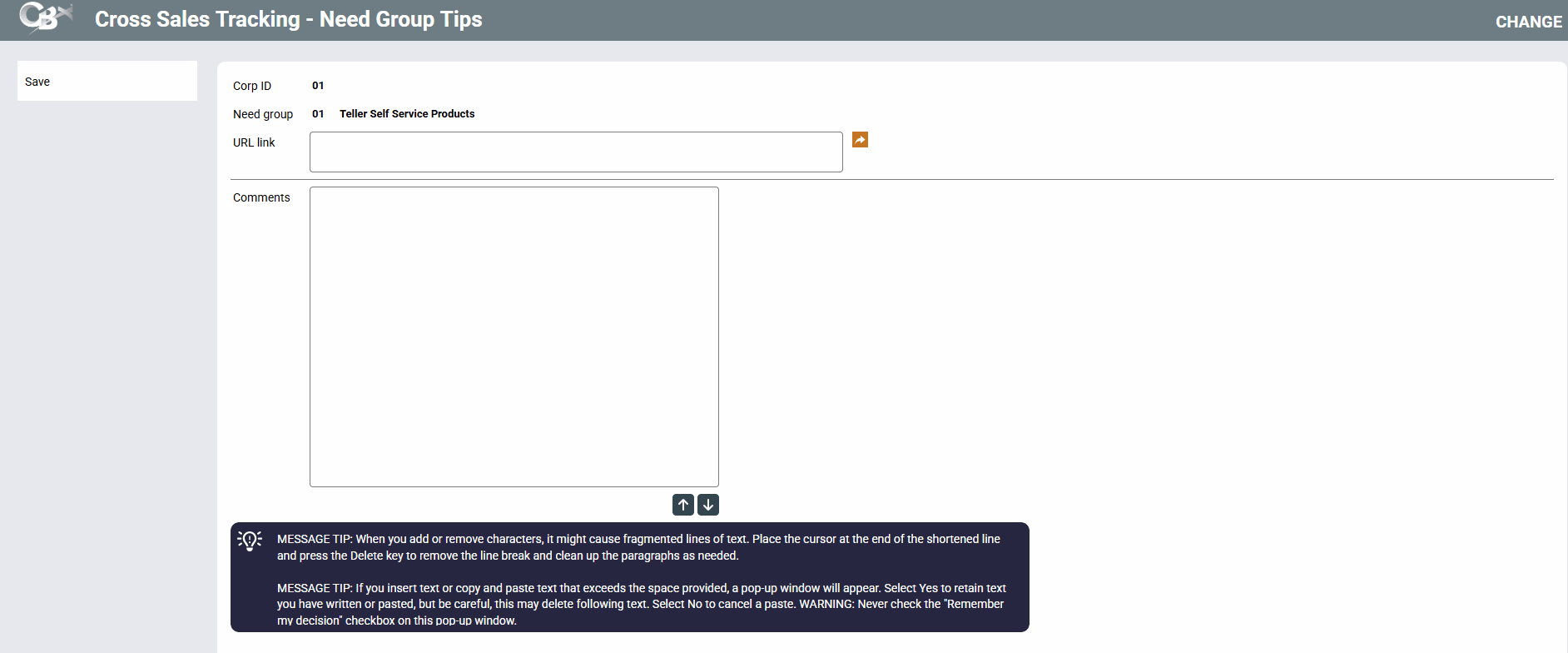Click the Corp ID value 01
The image size is (1568, 653).
coord(318,86)
